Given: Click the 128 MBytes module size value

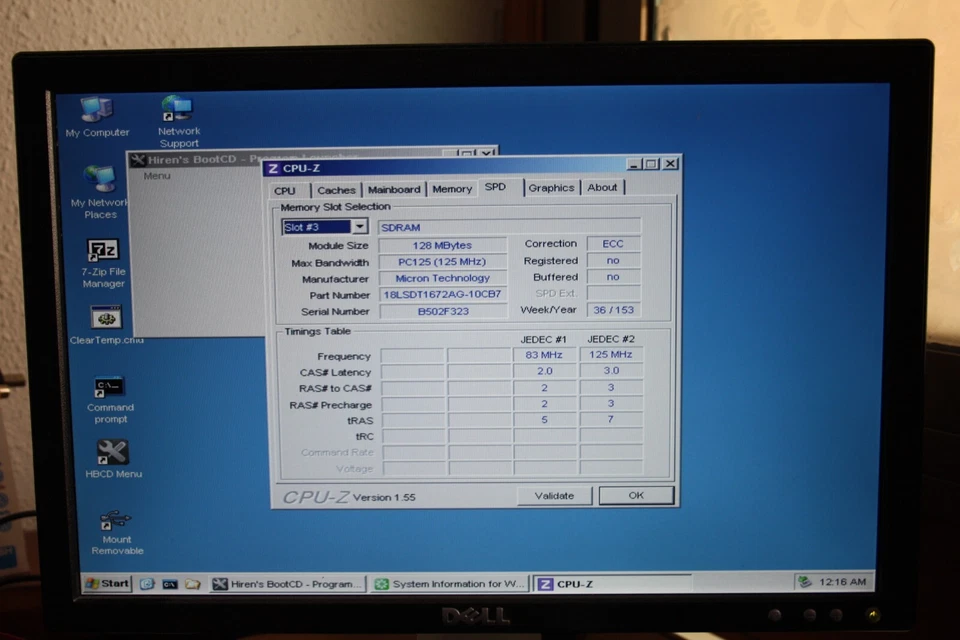Looking at the screenshot, I should [x=442, y=245].
